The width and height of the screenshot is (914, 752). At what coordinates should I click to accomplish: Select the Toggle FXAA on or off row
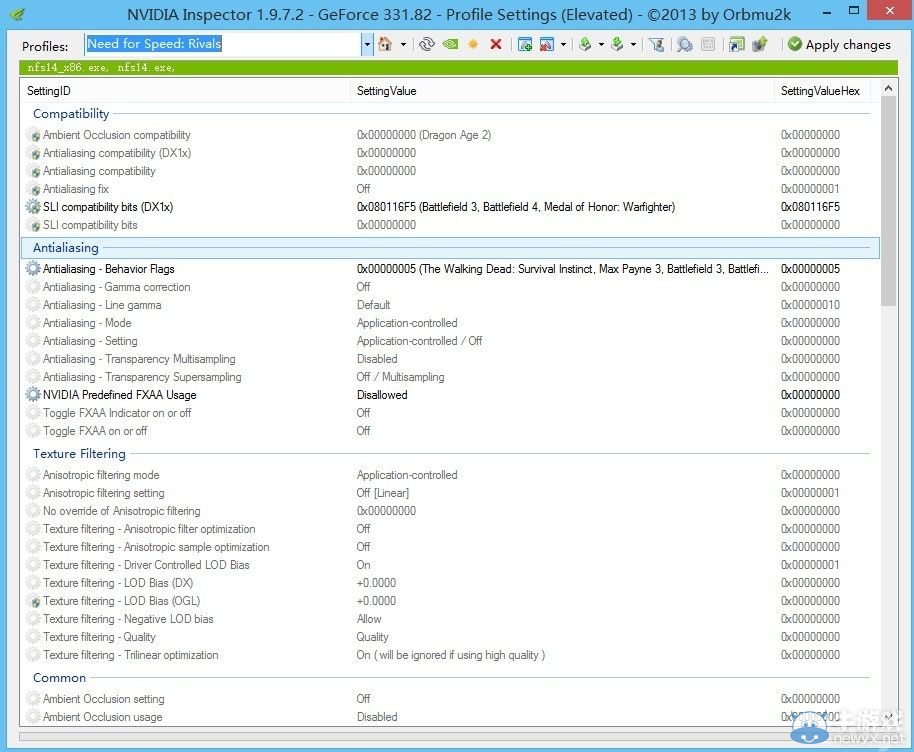click(451, 431)
